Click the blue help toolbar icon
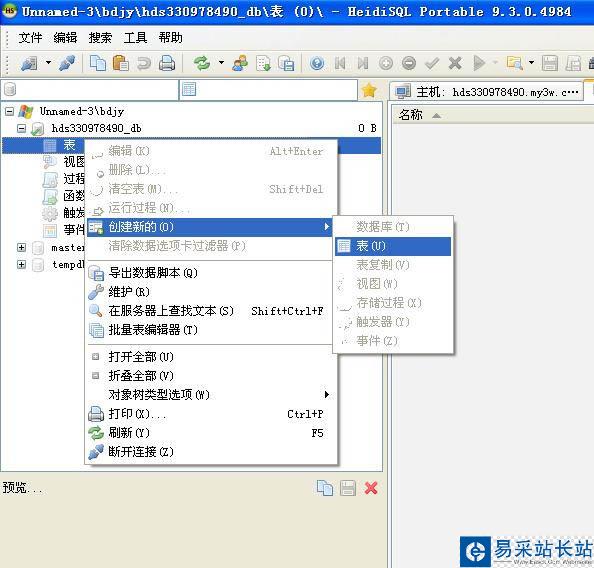The height and width of the screenshot is (568, 594). 317,63
